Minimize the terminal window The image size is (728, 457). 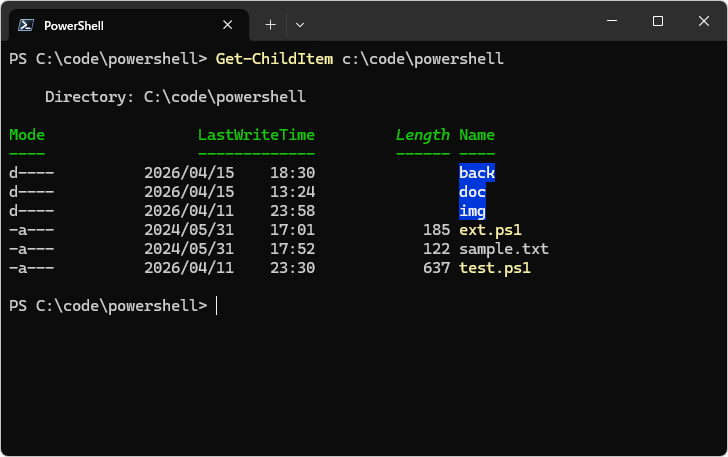pos(611,21)
